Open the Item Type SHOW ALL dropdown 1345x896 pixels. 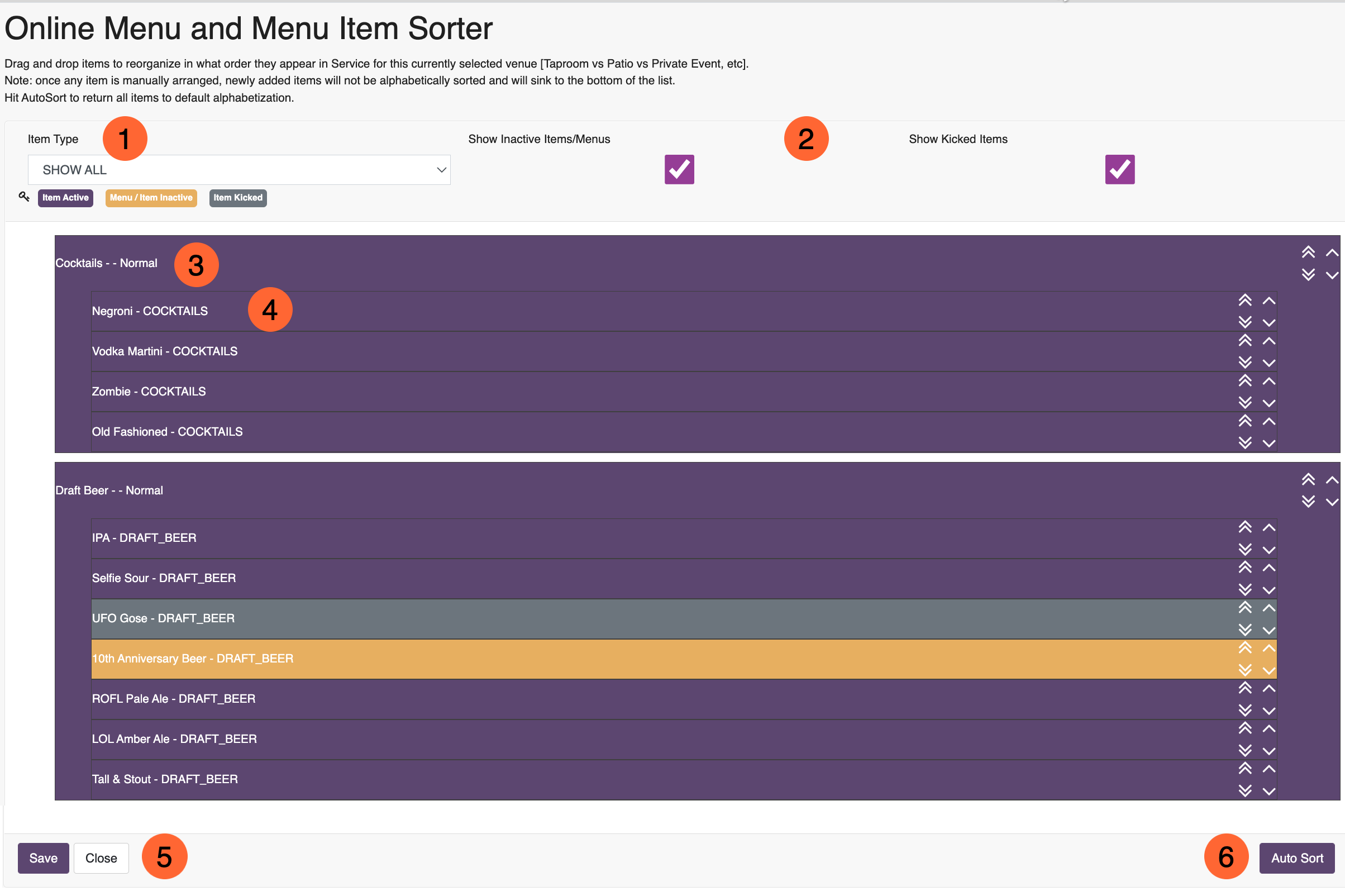tap(239, 170)
